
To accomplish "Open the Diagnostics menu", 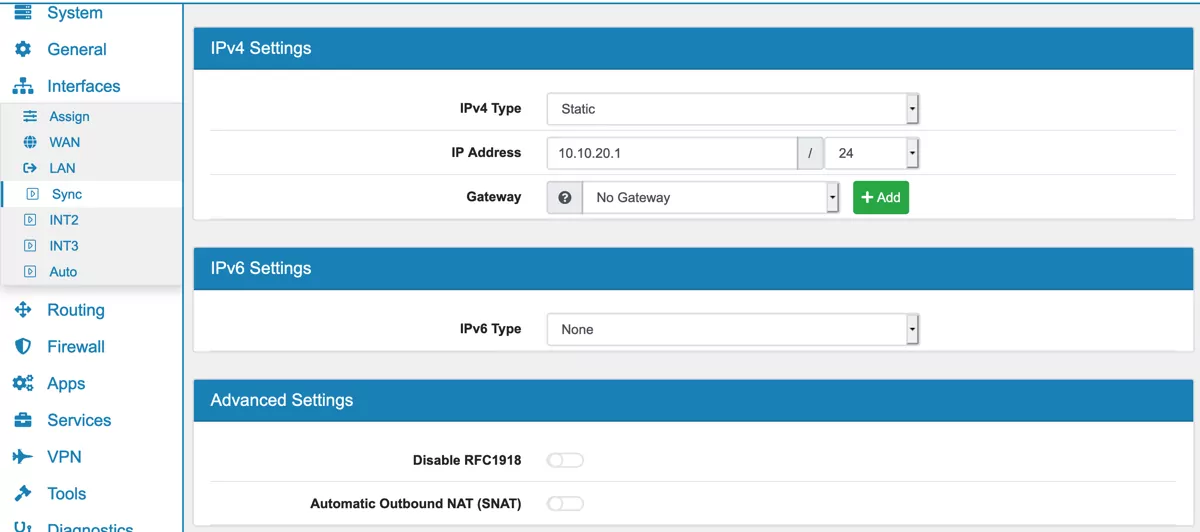I will click(90, 527).
